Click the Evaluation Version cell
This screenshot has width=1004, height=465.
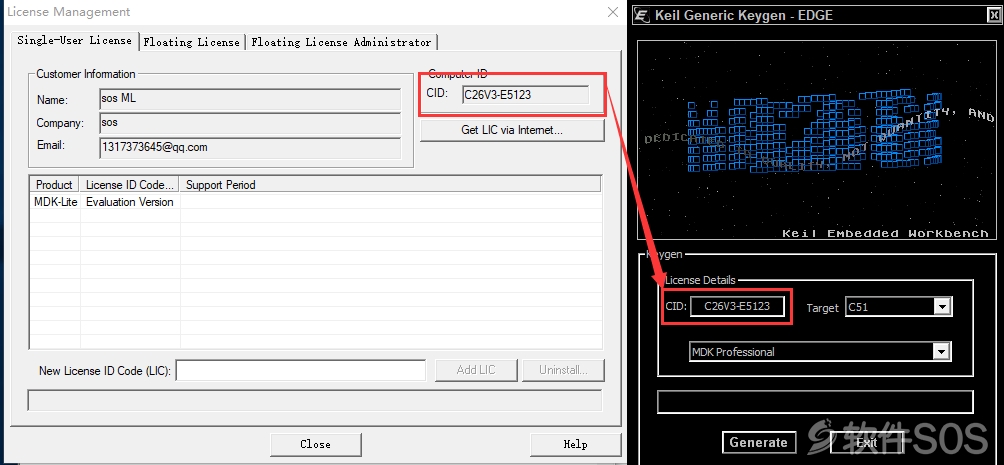click(130, 202)
